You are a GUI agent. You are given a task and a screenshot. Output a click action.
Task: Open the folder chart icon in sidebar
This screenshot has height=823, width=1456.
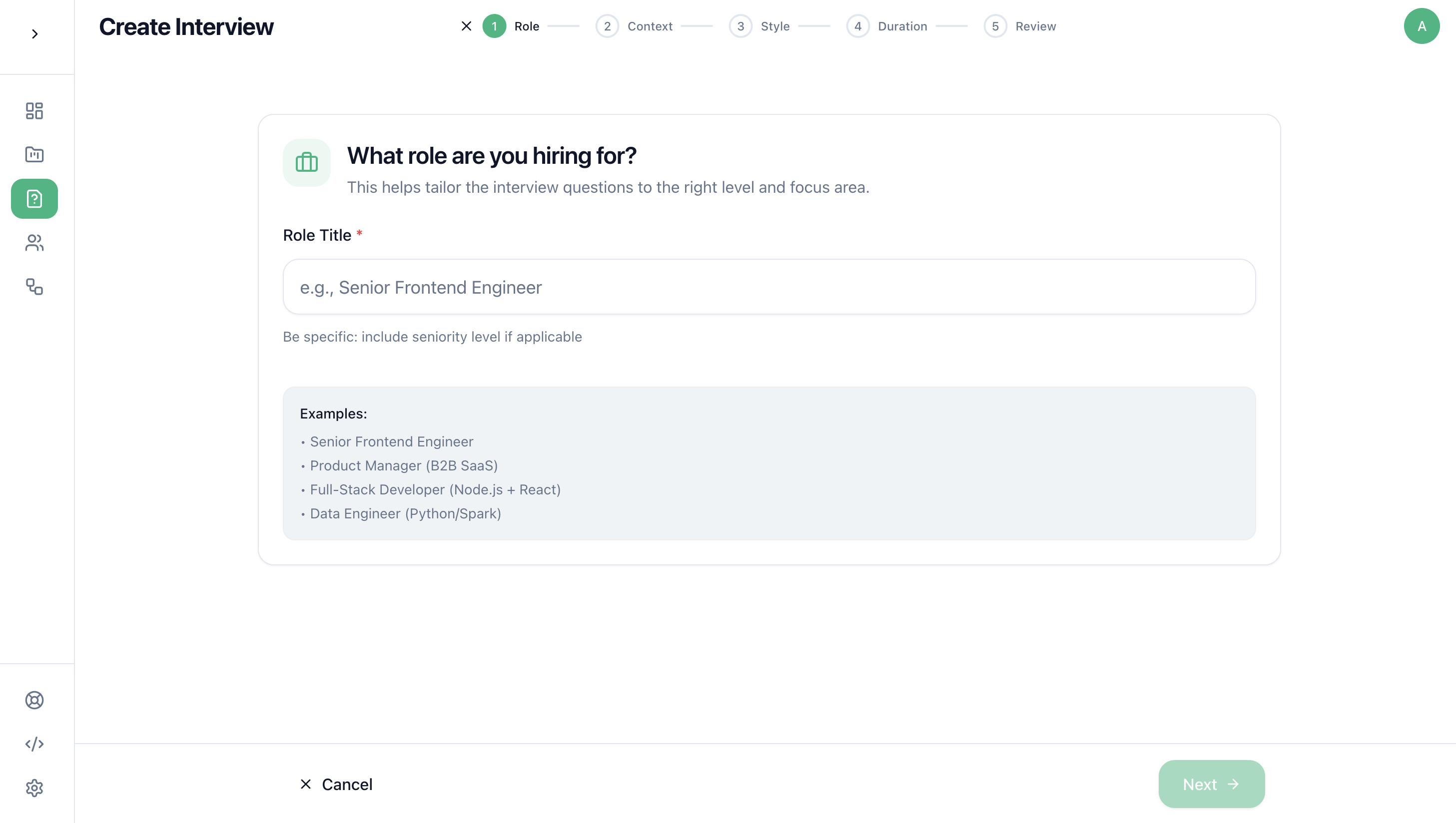(x=34, y=154)
